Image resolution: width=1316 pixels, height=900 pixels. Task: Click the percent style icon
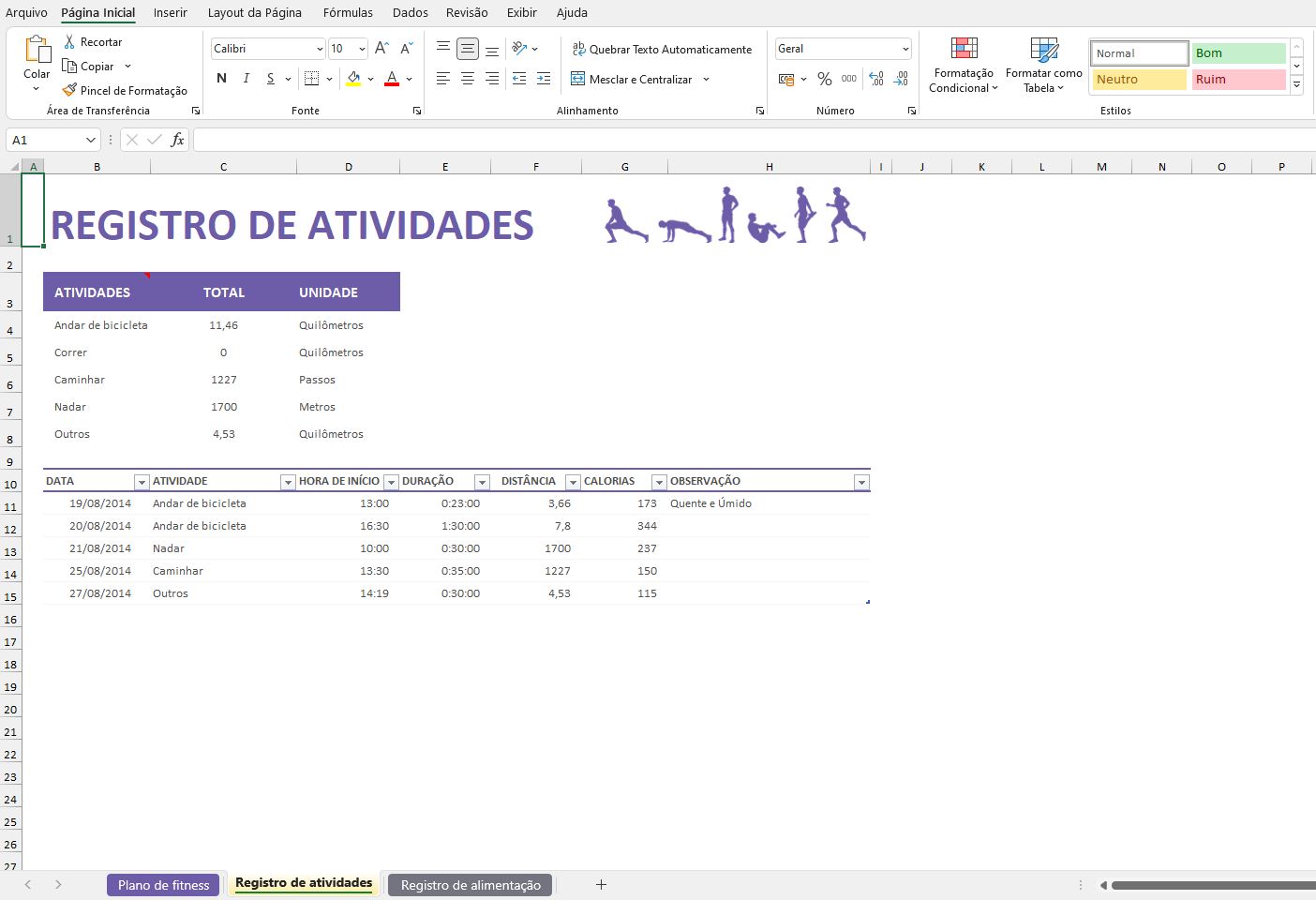click(x=825, y=80)
